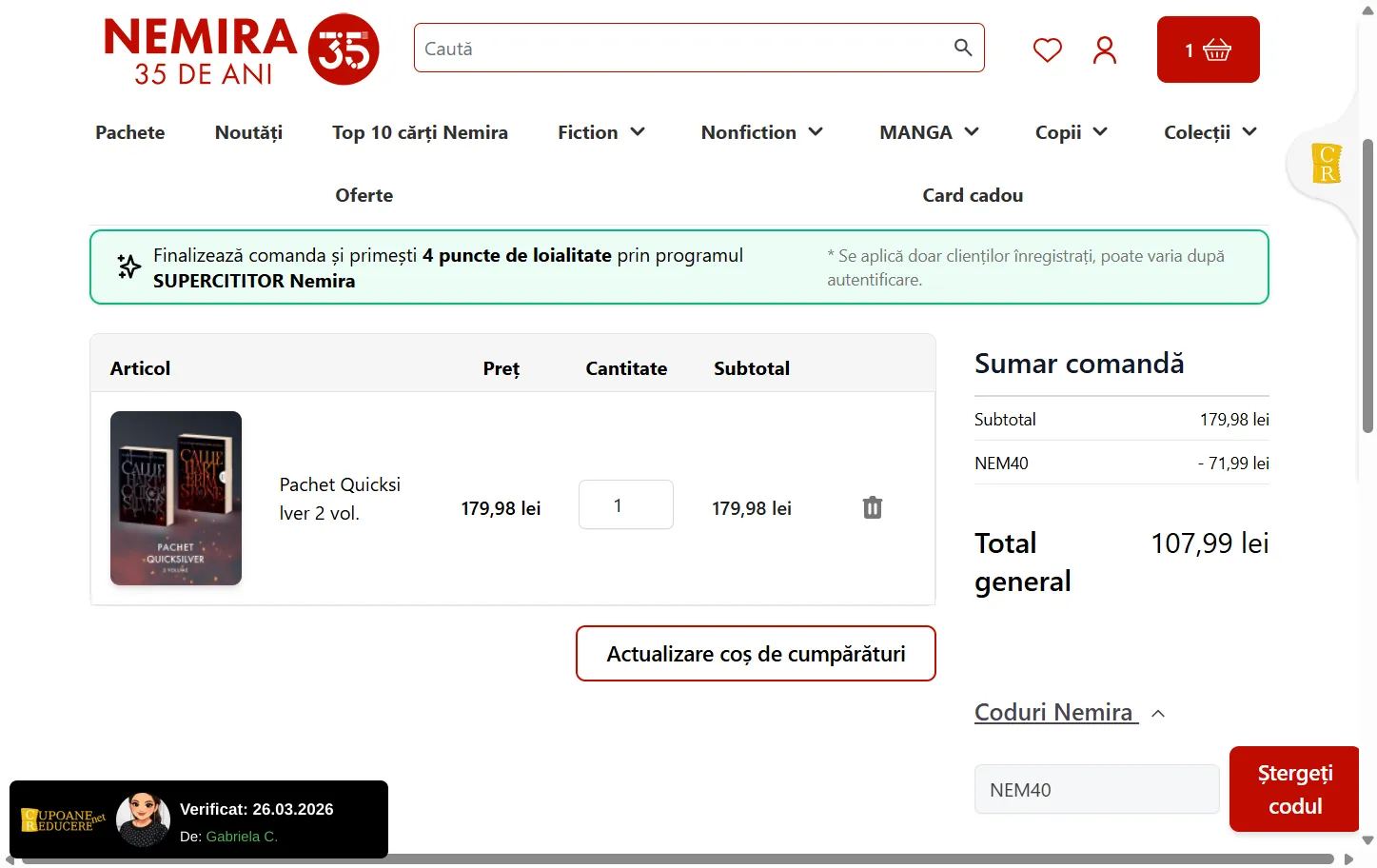This screenshot has height=868, width=1377.
Task: Click the quantity field for Pachet Quicksilver
Action: click(625, 505)
